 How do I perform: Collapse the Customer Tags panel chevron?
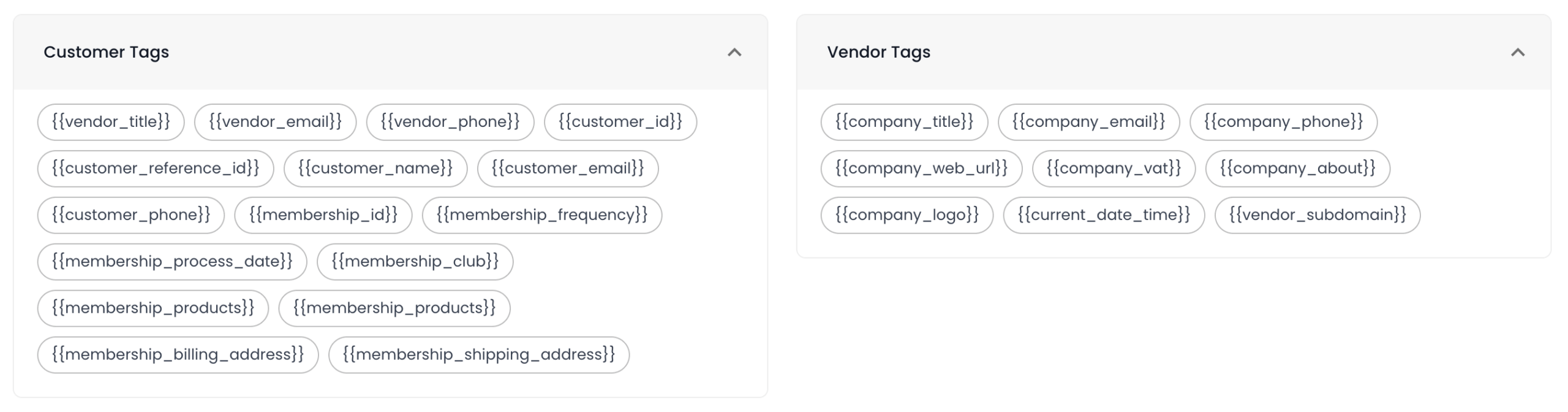pyautogui.click(x=734, y=53)
